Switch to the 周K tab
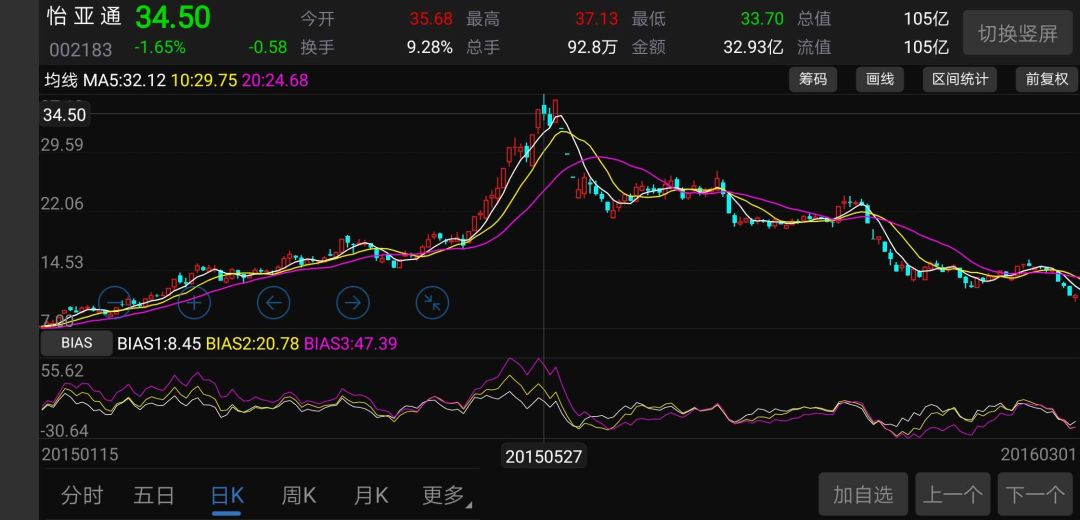Image resolution: width=1080 pixels, height=520 pixels. tap(298, 495)
